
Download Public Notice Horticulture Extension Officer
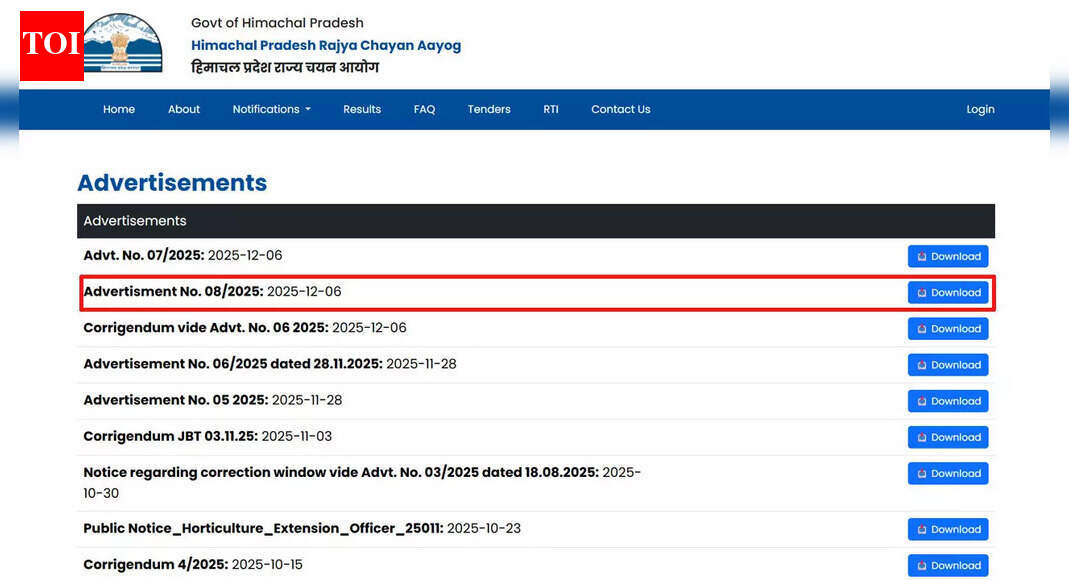(x=947, y=529)
